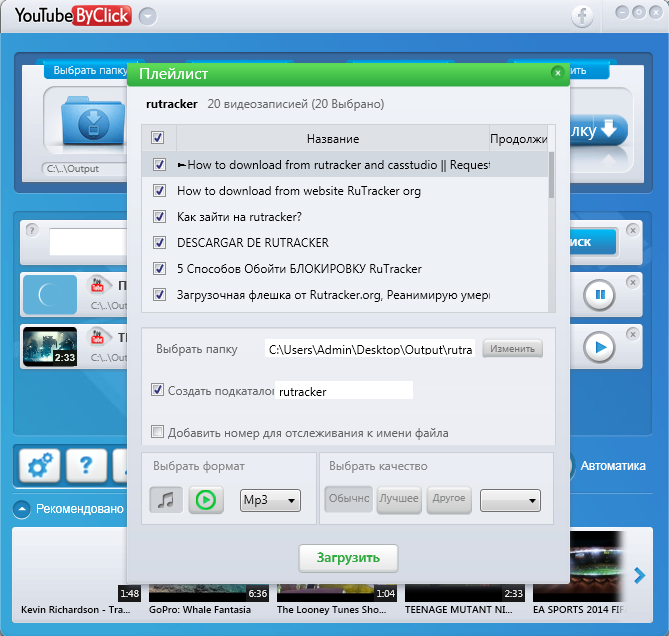This screenshot has height=636, width=669.
Task: Click the playlist name 'rutracker' heading
Action: (172, 104)
